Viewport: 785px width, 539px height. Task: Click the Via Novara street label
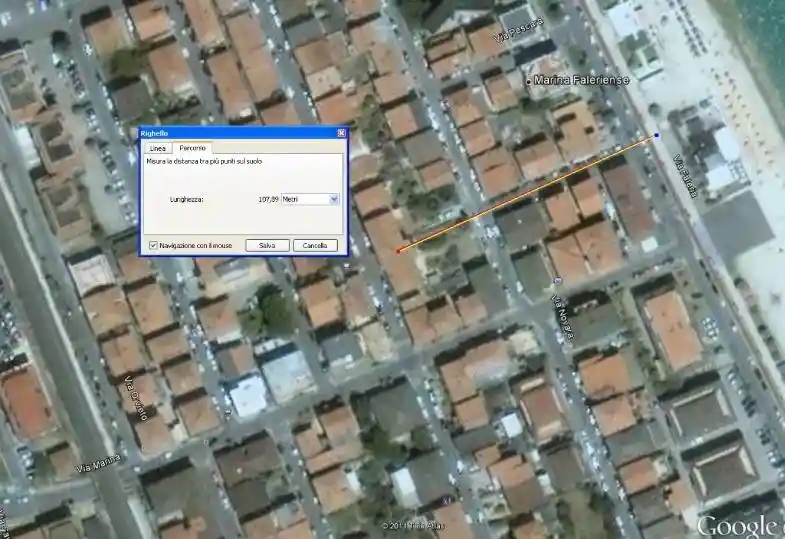(x=562, y=316)
